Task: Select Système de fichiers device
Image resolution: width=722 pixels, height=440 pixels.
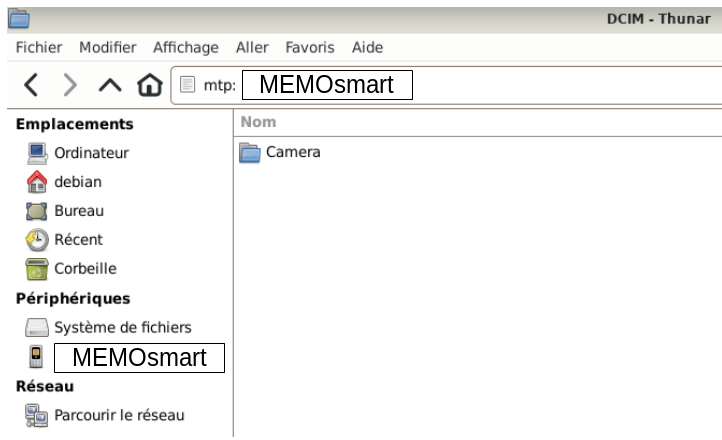Action: click(123, 327)
